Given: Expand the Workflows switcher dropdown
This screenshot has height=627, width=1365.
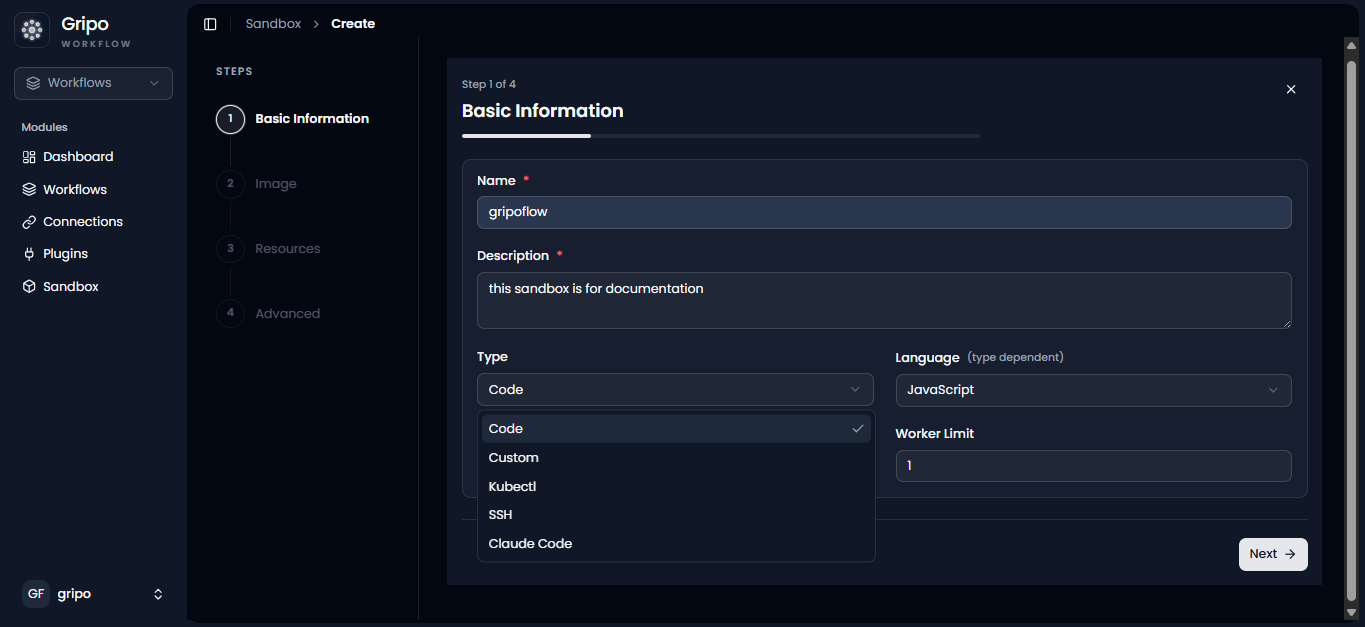Looking at the screenshot, I should tap(93, 83).
